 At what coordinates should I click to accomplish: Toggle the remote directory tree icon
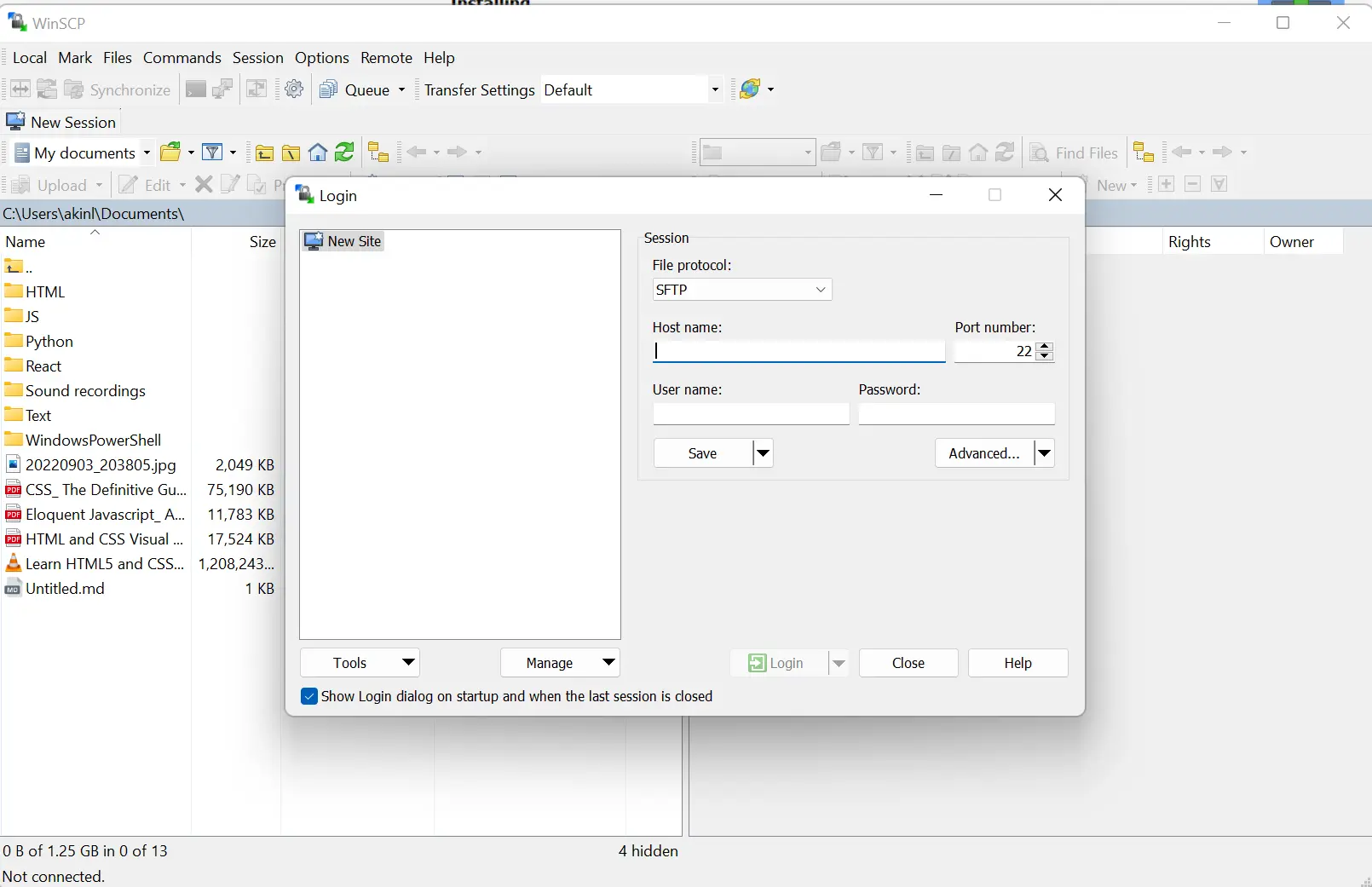click(1144, 153)
